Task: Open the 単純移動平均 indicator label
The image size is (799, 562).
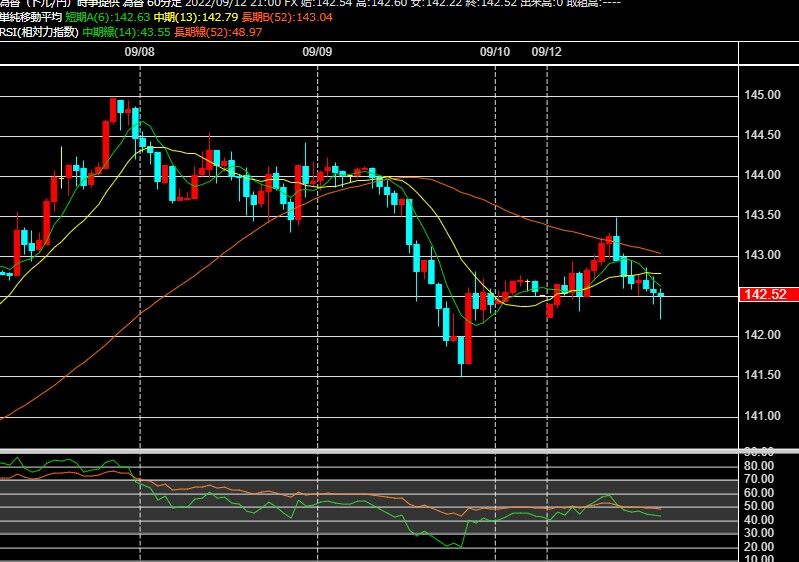Action: click(31, 17)
